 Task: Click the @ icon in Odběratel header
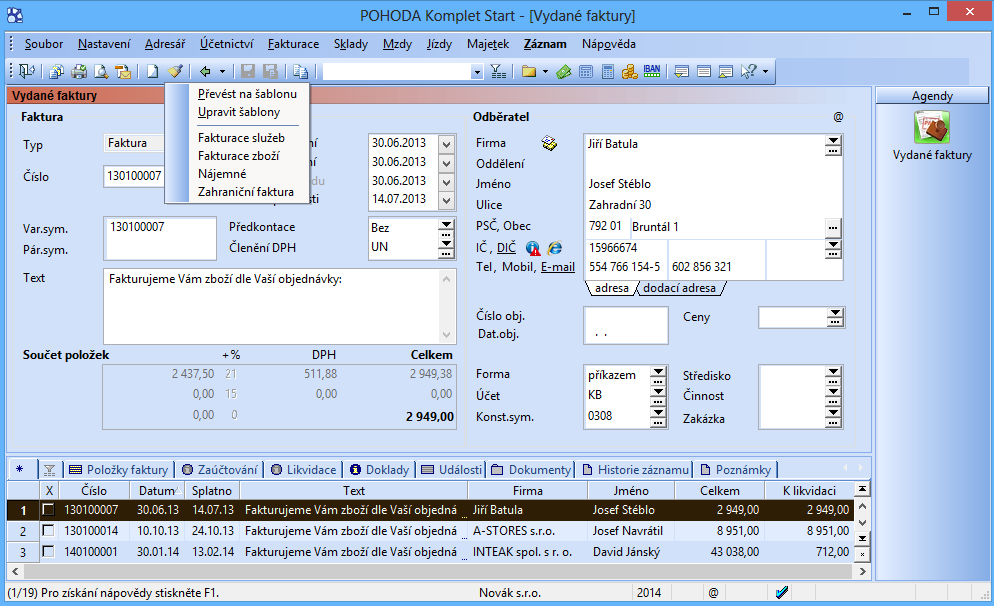click(838, 117)
